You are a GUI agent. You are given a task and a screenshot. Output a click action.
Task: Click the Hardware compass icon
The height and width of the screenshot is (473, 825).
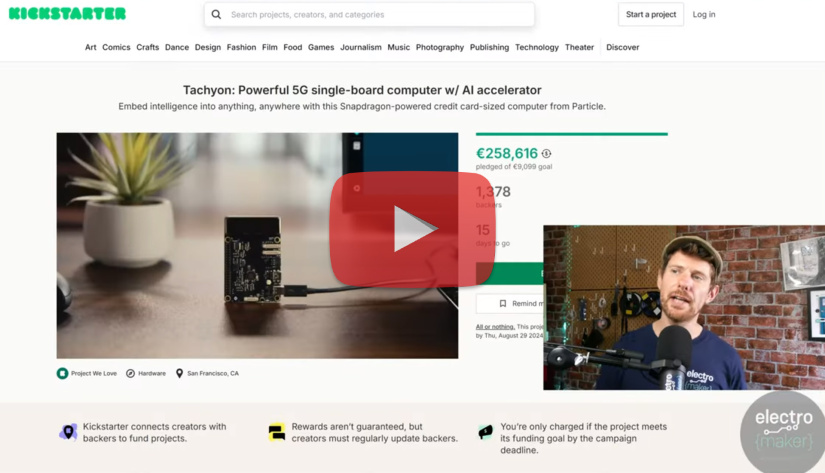(x=130, y=374)
